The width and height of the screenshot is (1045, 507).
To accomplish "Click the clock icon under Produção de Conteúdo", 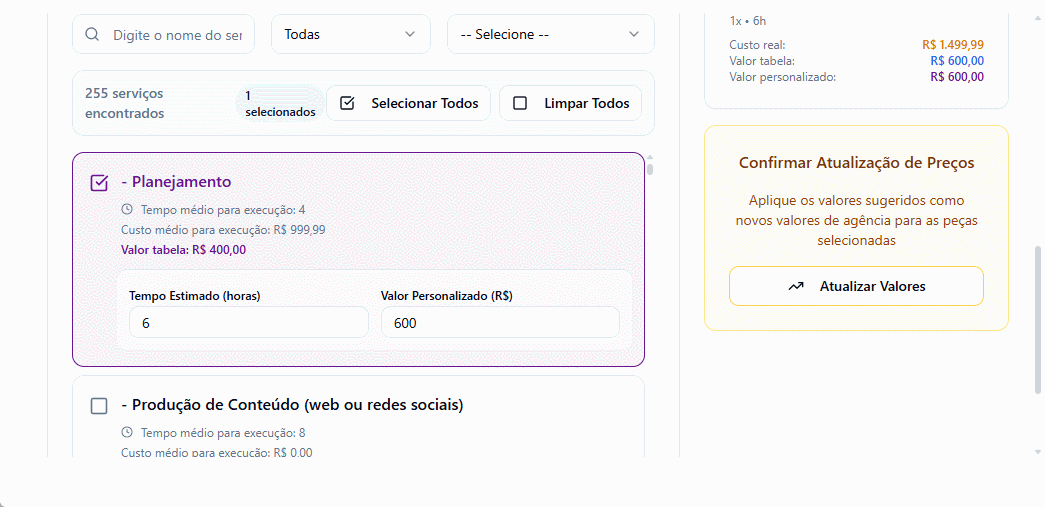I will point(127,433).
